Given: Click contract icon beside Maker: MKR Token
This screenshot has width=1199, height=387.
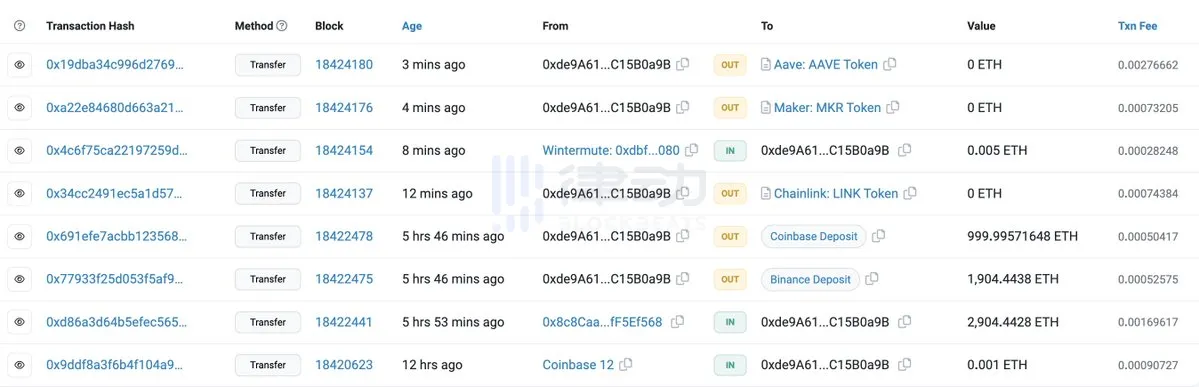Looking at the screenshot, I should click(765, 108).
